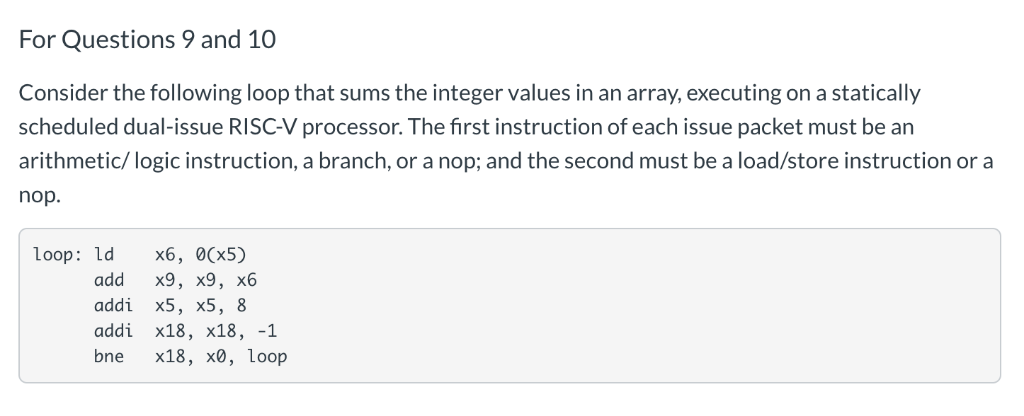Viewport: 1024px width, 416px height.
Task: Click the first 'addi' mnemonic
Action: pos(114,306)
